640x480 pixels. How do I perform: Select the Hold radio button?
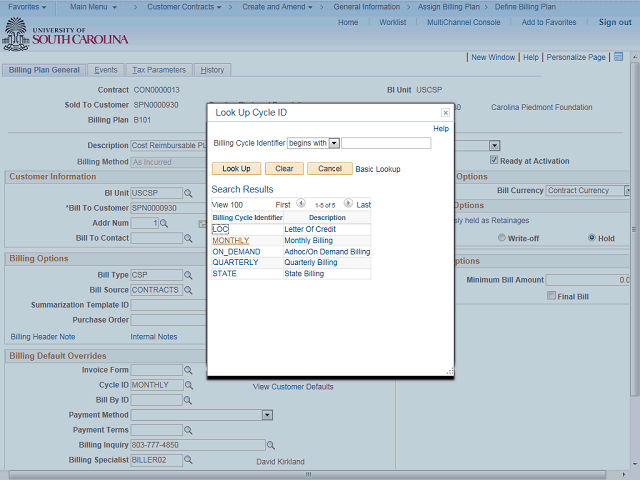click(x=592, y=238)
